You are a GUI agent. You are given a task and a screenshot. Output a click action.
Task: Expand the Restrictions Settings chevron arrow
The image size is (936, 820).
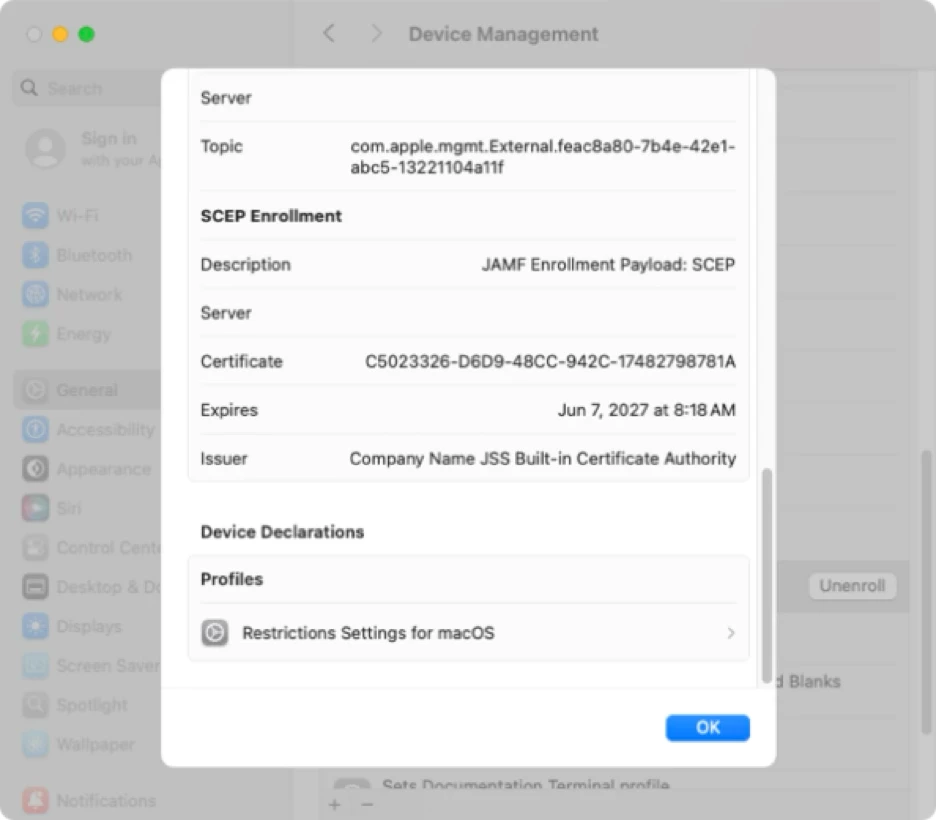731,633
